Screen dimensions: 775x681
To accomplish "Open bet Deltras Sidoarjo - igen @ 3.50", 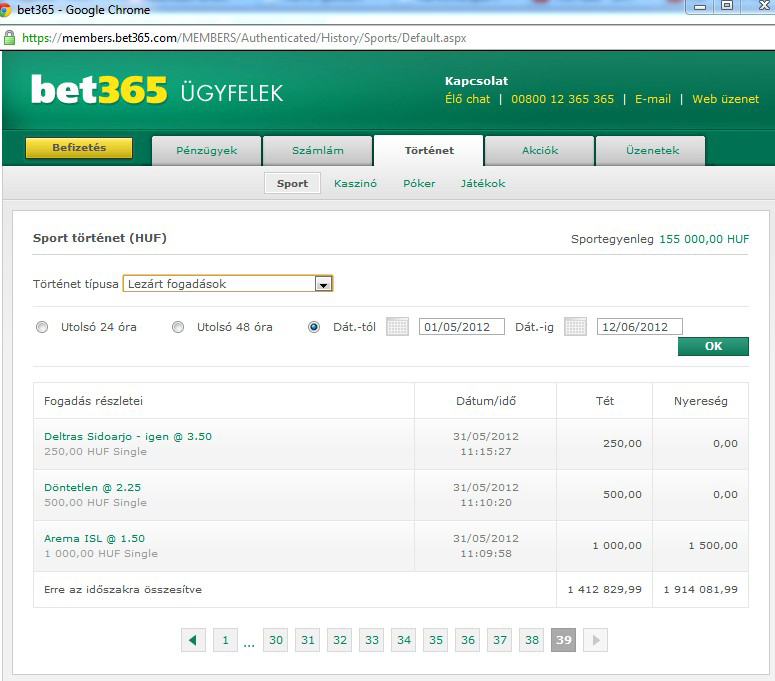I will point(128,436).
